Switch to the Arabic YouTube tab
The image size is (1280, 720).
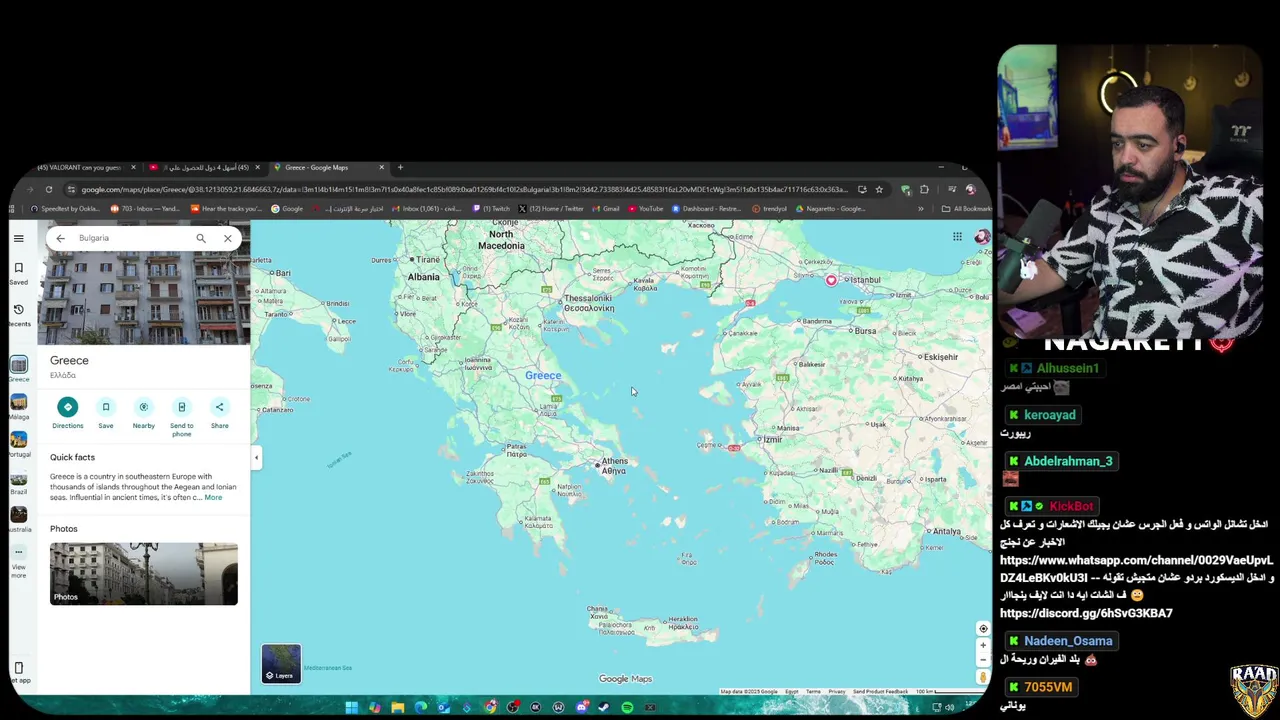tap(203, 167)
